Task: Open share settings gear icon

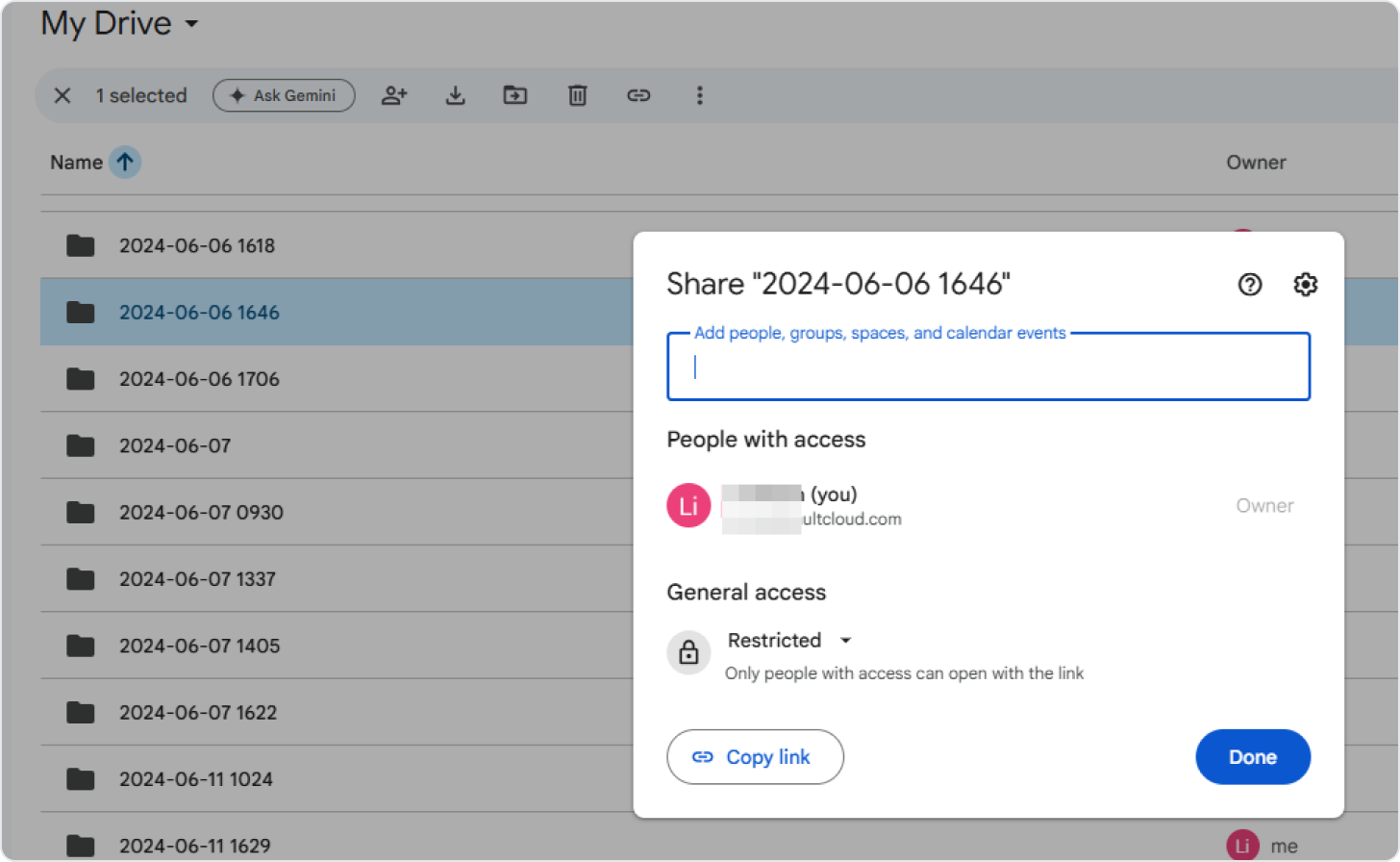Action: (x=1305, y=284)
